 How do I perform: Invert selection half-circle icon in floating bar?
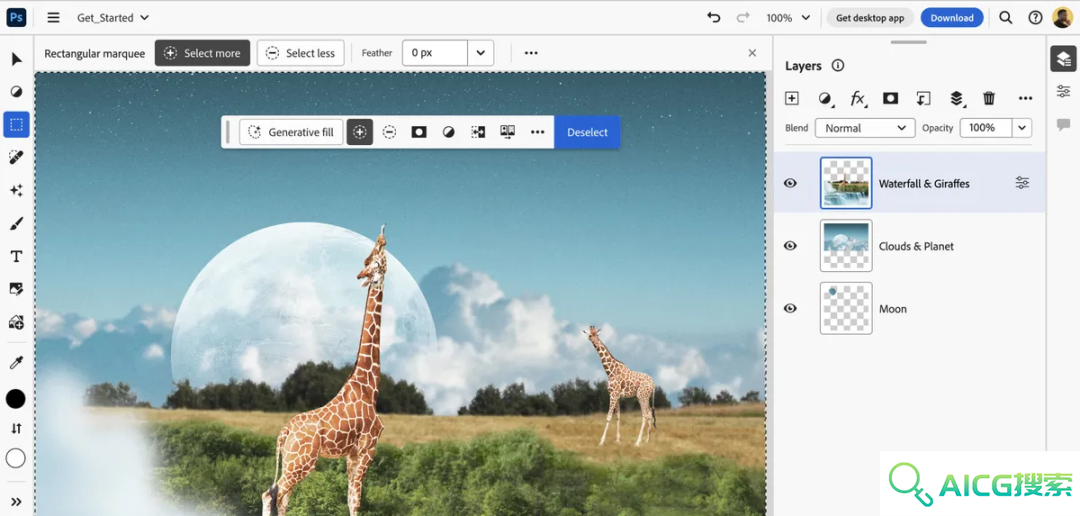click(x=448, y=132)
